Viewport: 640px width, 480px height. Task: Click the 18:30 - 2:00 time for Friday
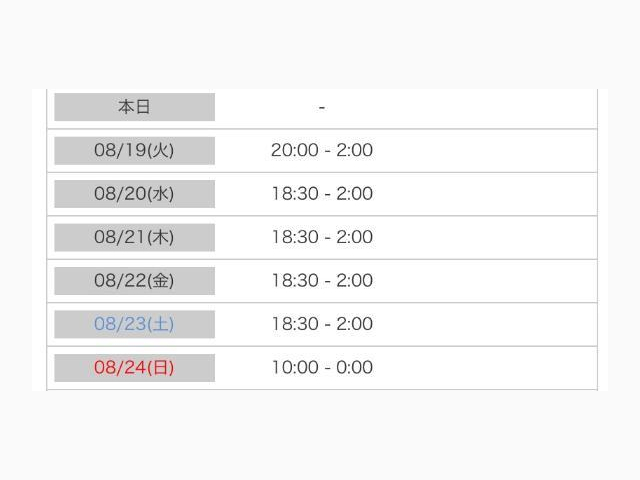(x=322, y=280)
